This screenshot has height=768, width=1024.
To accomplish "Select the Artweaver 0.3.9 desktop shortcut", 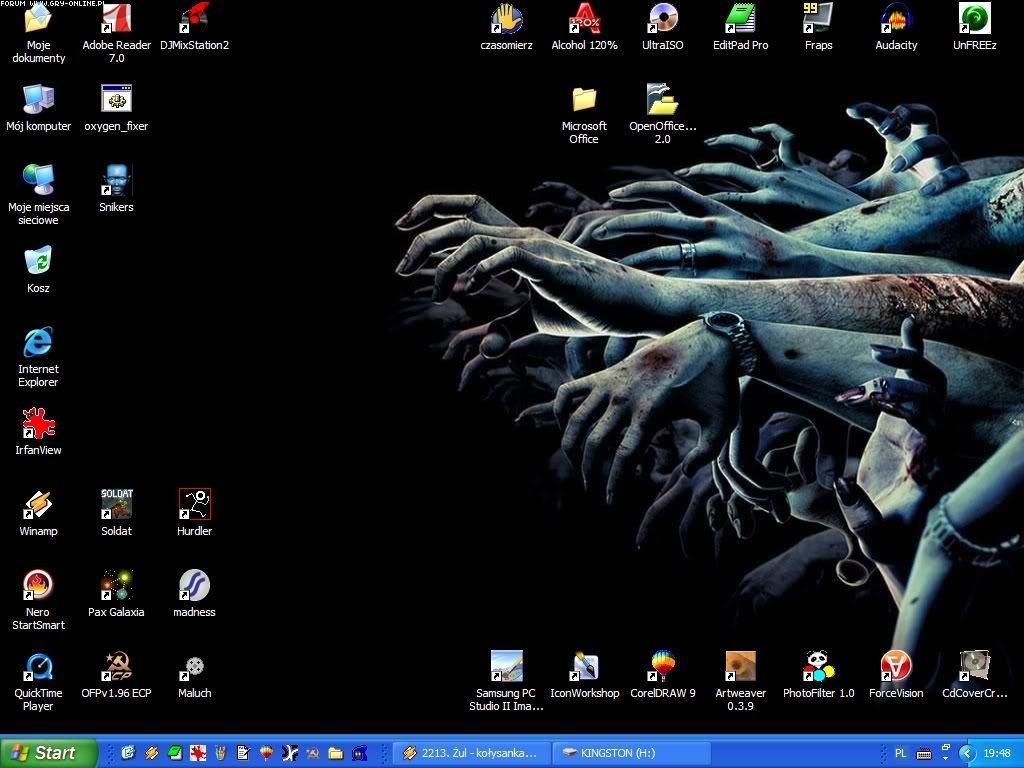I will tap(741, 680).
